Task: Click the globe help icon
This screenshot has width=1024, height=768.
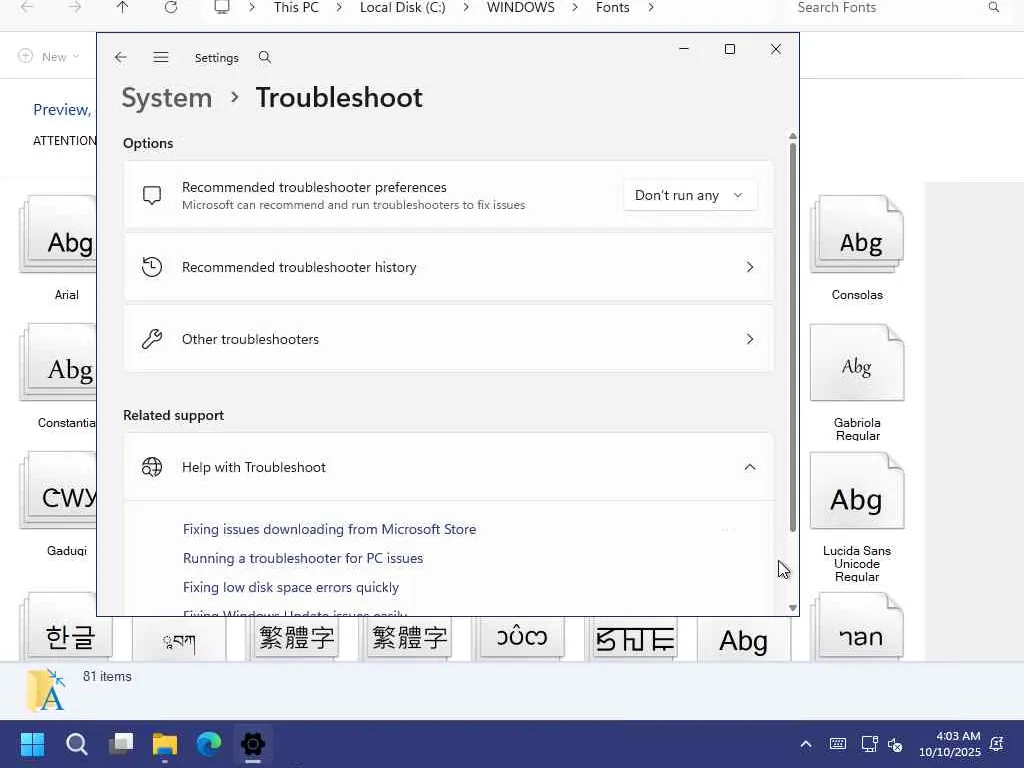Action: tap(152, 467)
